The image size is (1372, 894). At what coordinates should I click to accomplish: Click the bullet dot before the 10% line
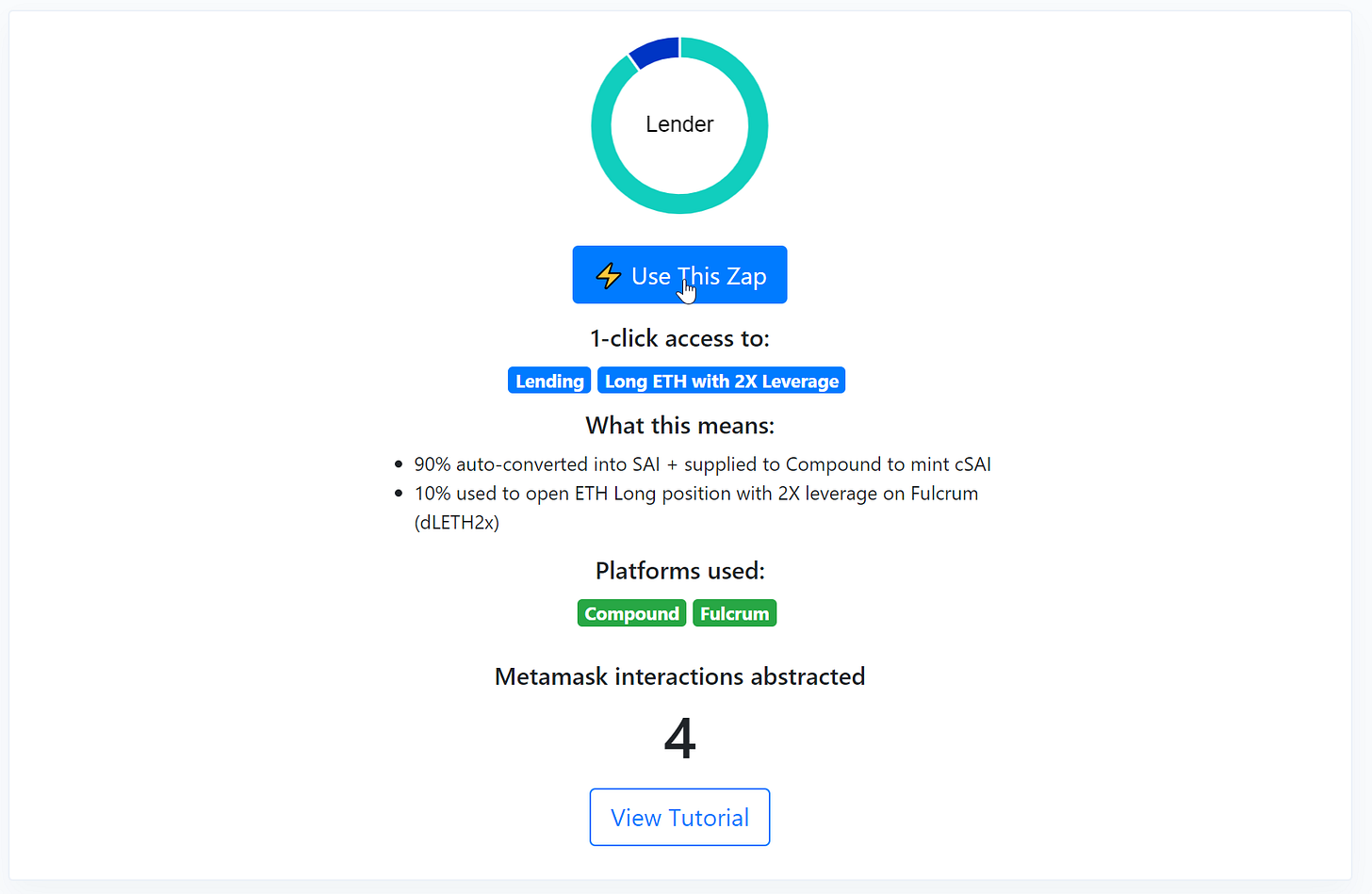pyautogui.click(x=399, y=494)
